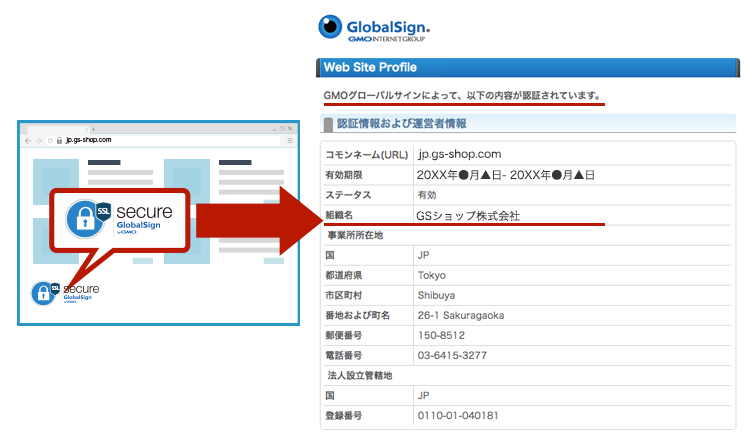Image resolution: width=750 pixels, height=437 pixels.
Task: Click the browser forward arrow
Action: (38, 141)
